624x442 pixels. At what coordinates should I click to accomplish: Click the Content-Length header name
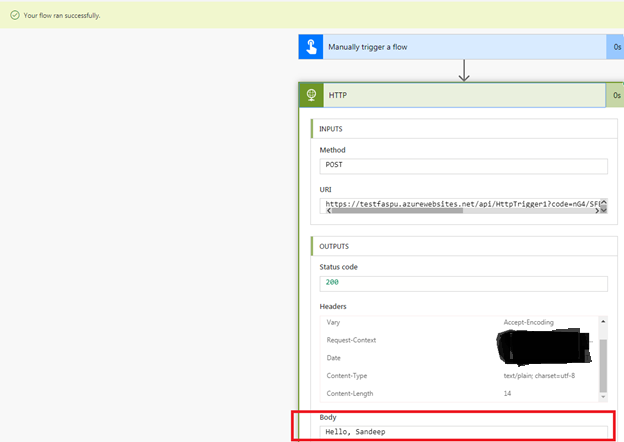tap(350, 393)
